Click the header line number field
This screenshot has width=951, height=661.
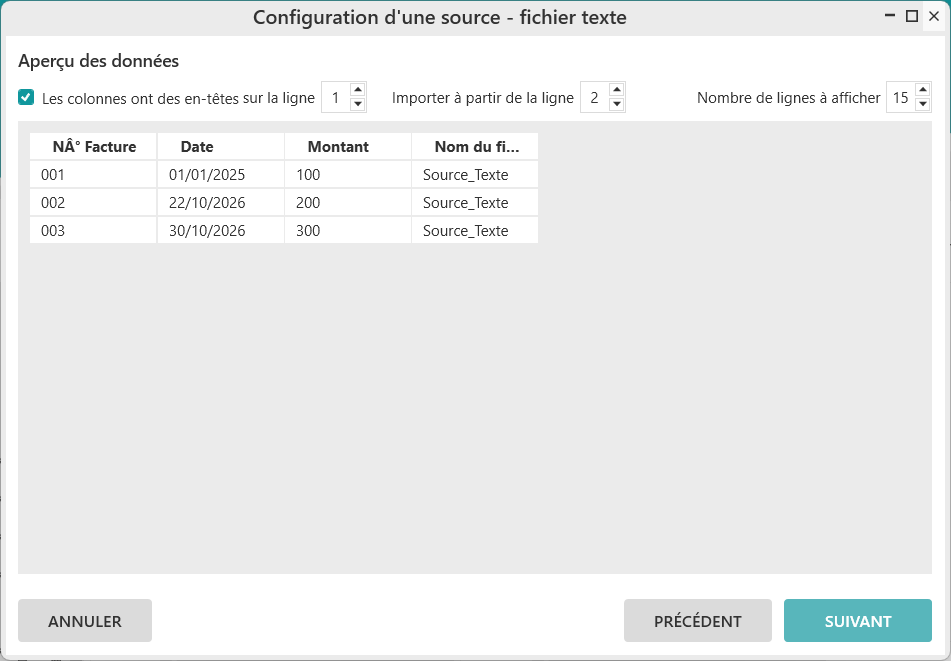click(x=335, y=98)
